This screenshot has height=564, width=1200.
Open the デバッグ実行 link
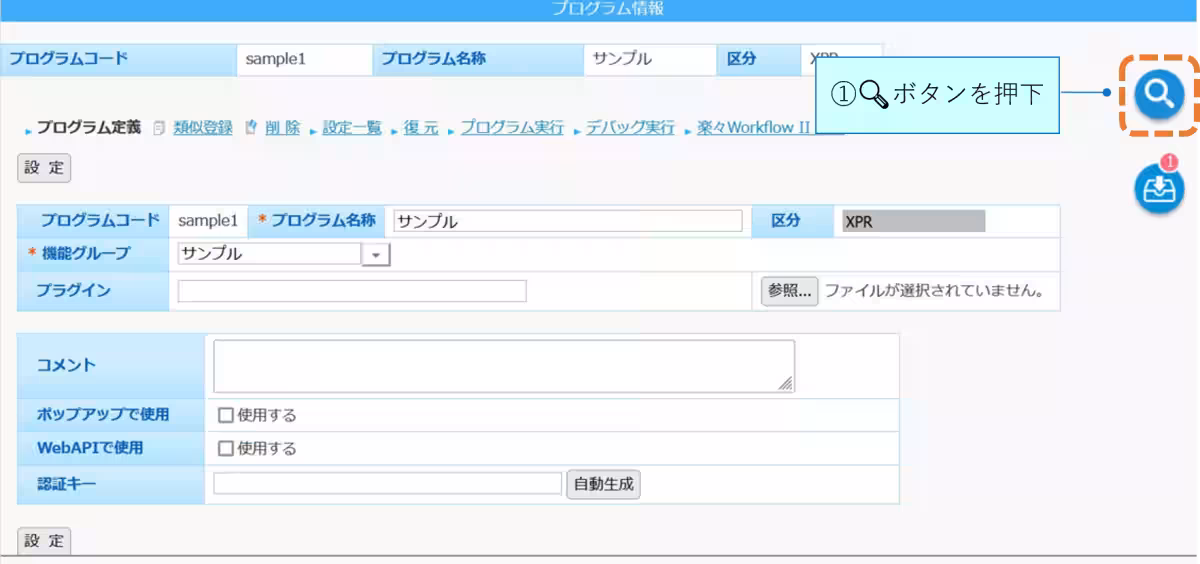(630, 128)
